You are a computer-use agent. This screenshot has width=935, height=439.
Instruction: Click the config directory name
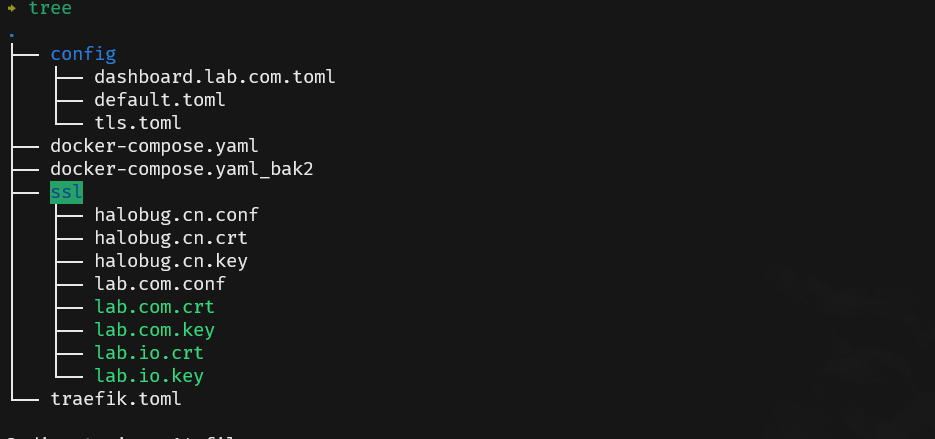83,54
